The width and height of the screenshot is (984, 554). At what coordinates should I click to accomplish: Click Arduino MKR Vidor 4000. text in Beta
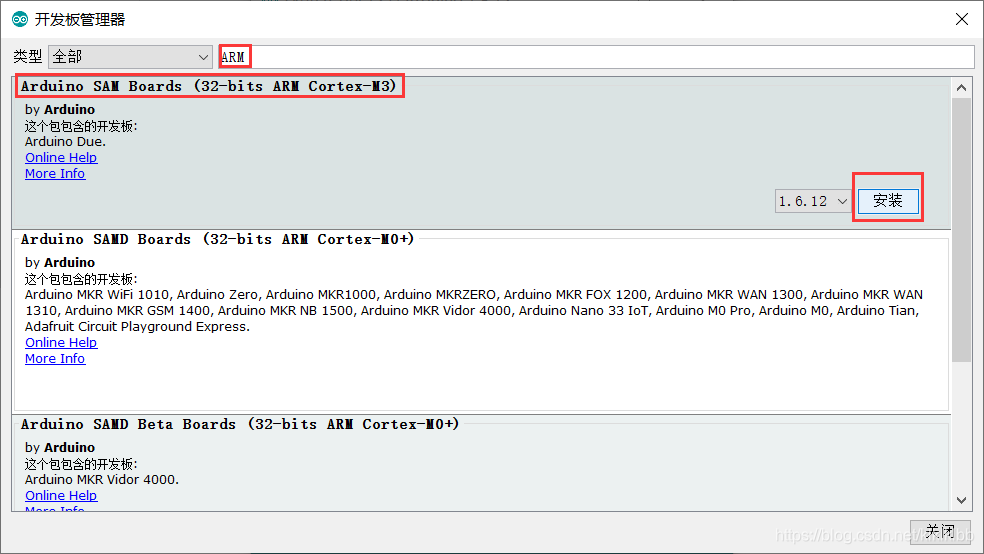pos(102,480)
